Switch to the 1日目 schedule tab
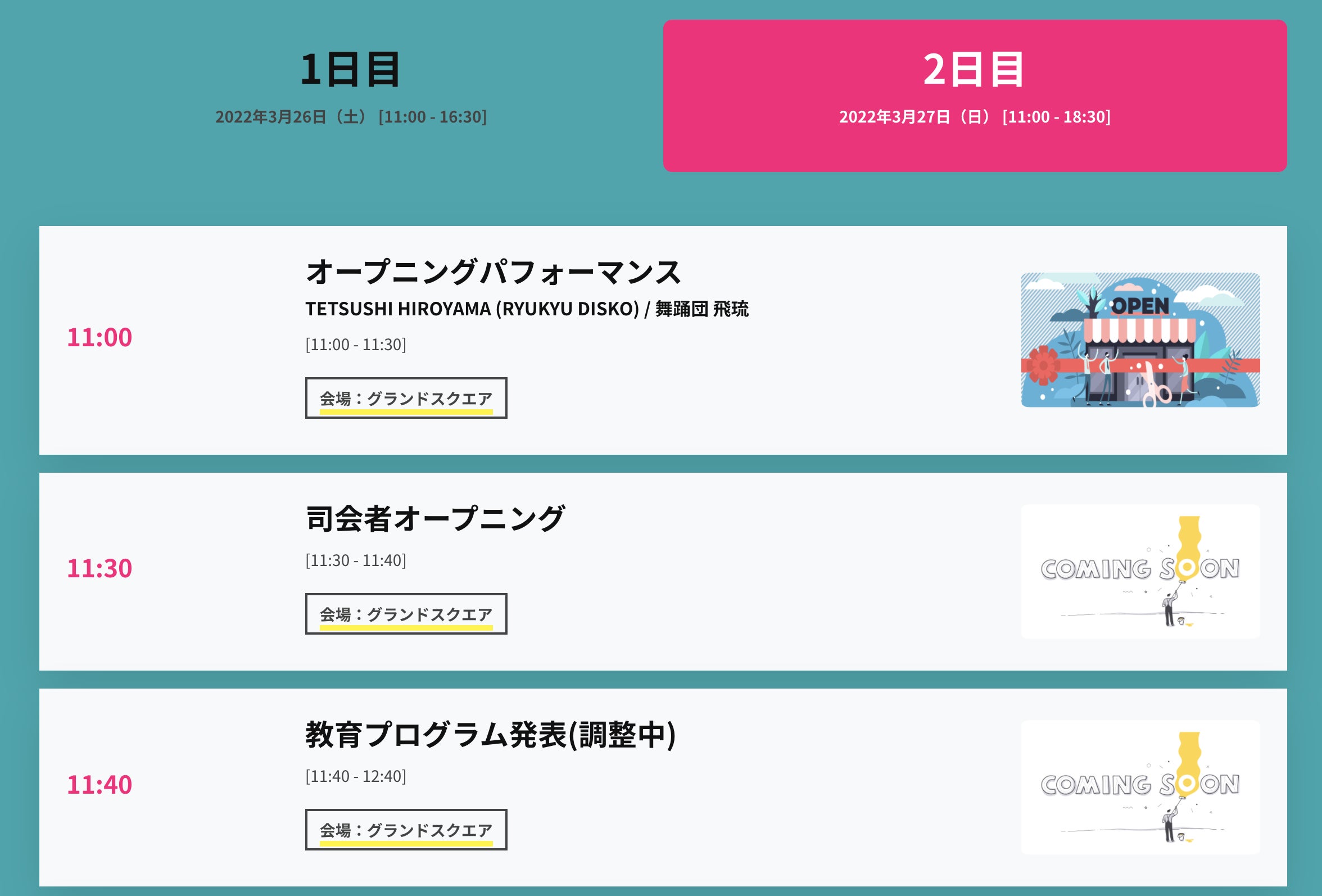The image size is (1322, 896). coord(350,70)
